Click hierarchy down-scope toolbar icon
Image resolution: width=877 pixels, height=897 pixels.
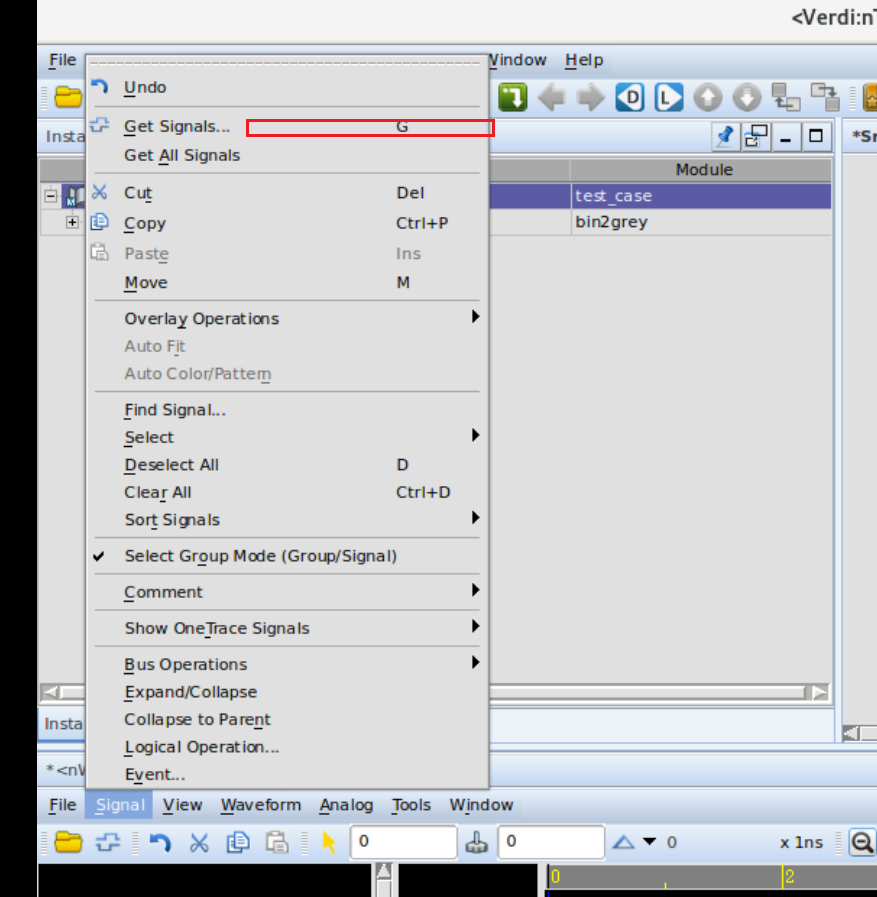pos(825,97)
